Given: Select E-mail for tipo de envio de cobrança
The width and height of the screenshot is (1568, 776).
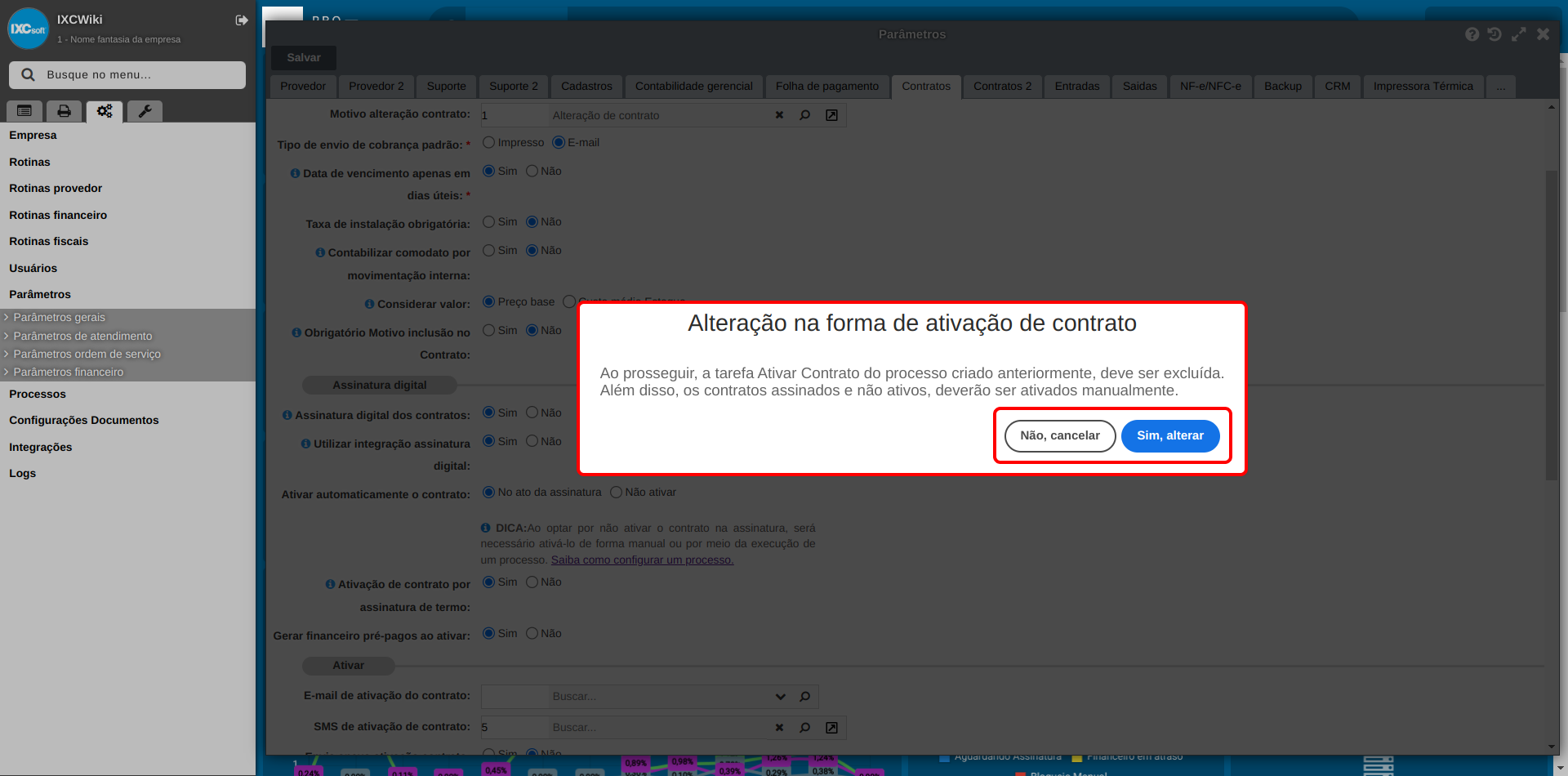Looking at the screenshot, I should 559,142.
